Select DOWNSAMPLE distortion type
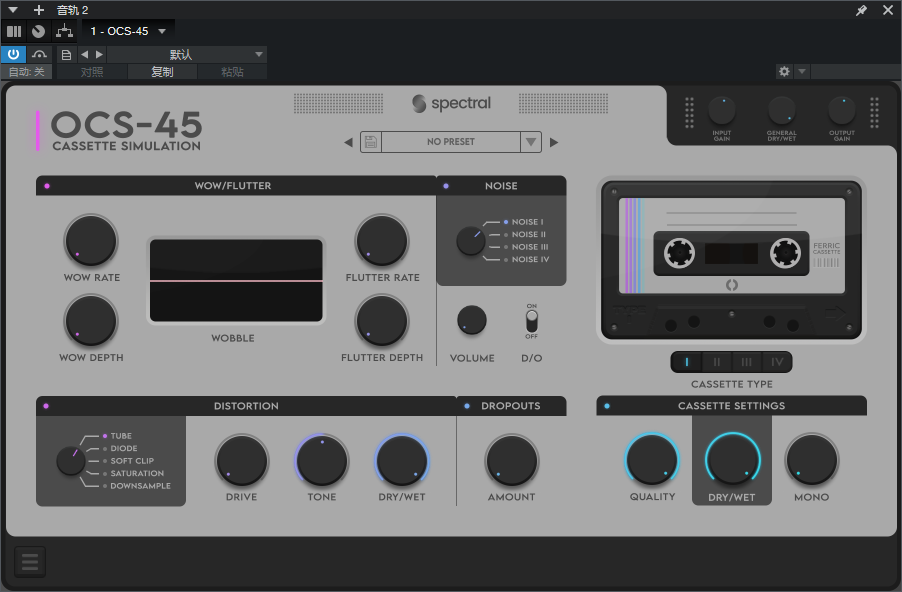The height and width of the screenshot is (592, 902). [x=137, y=486]
